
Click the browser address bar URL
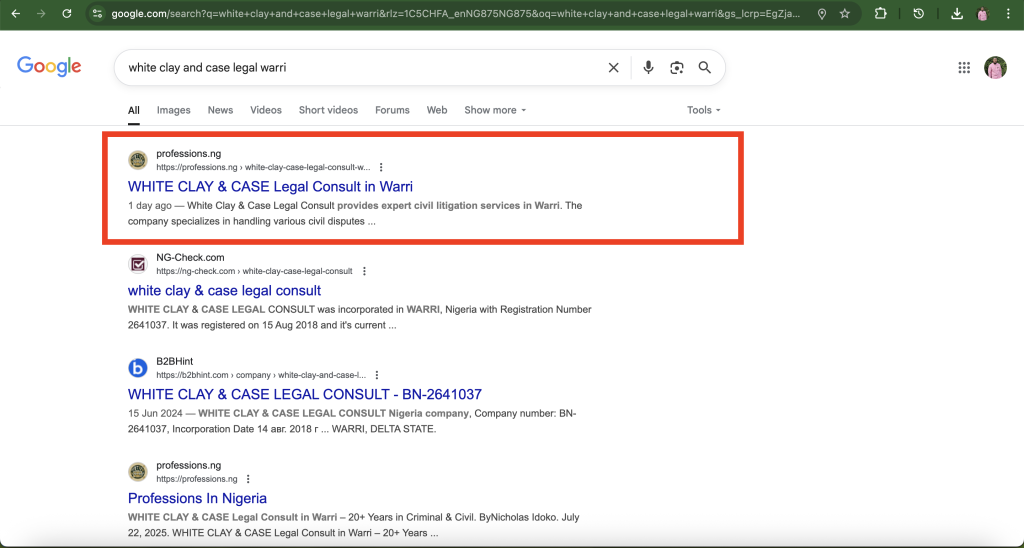pyautogui.click(x=455, y=13)
